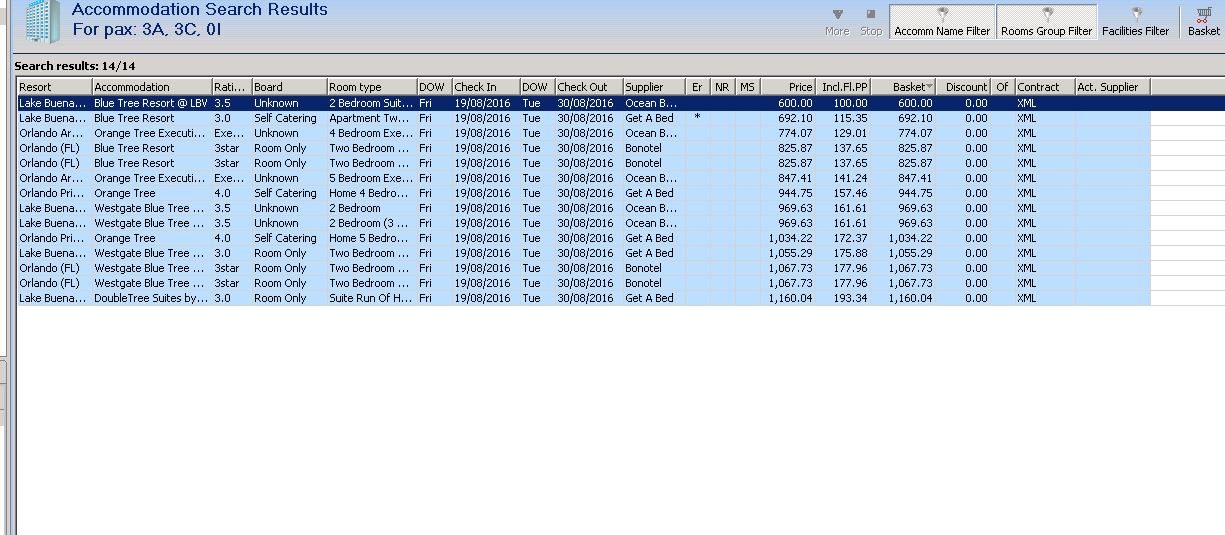Sort by the Room type column header
The image size is (1225, 535).
coord(371,87)
